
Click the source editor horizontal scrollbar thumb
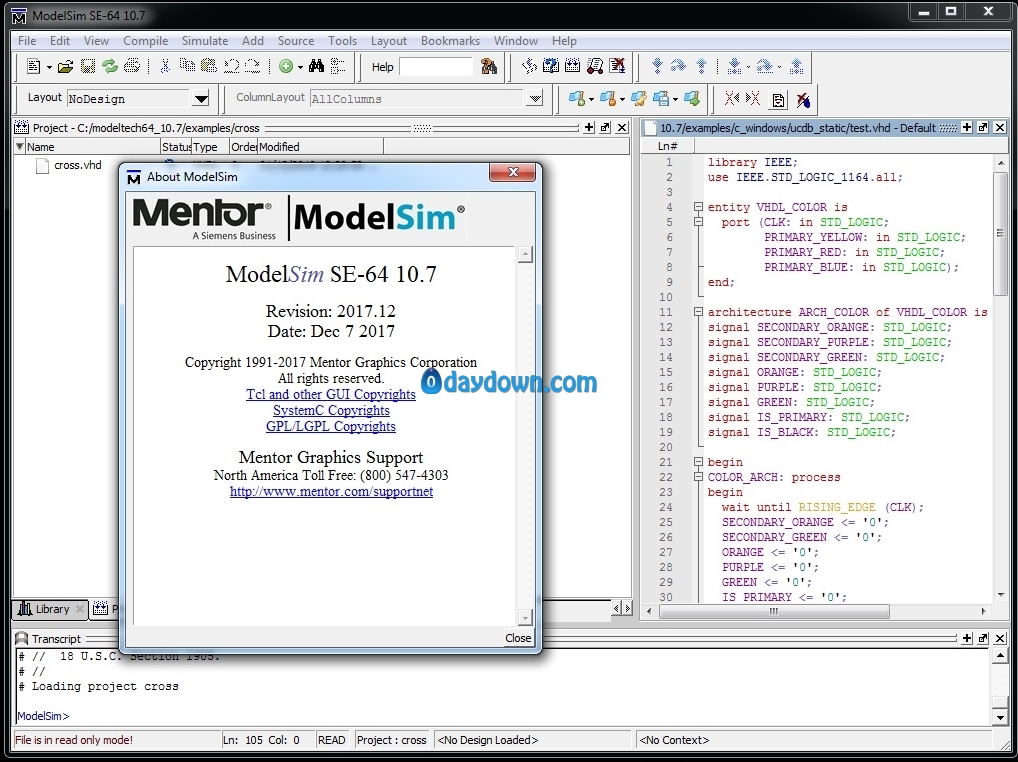[774, 611]
